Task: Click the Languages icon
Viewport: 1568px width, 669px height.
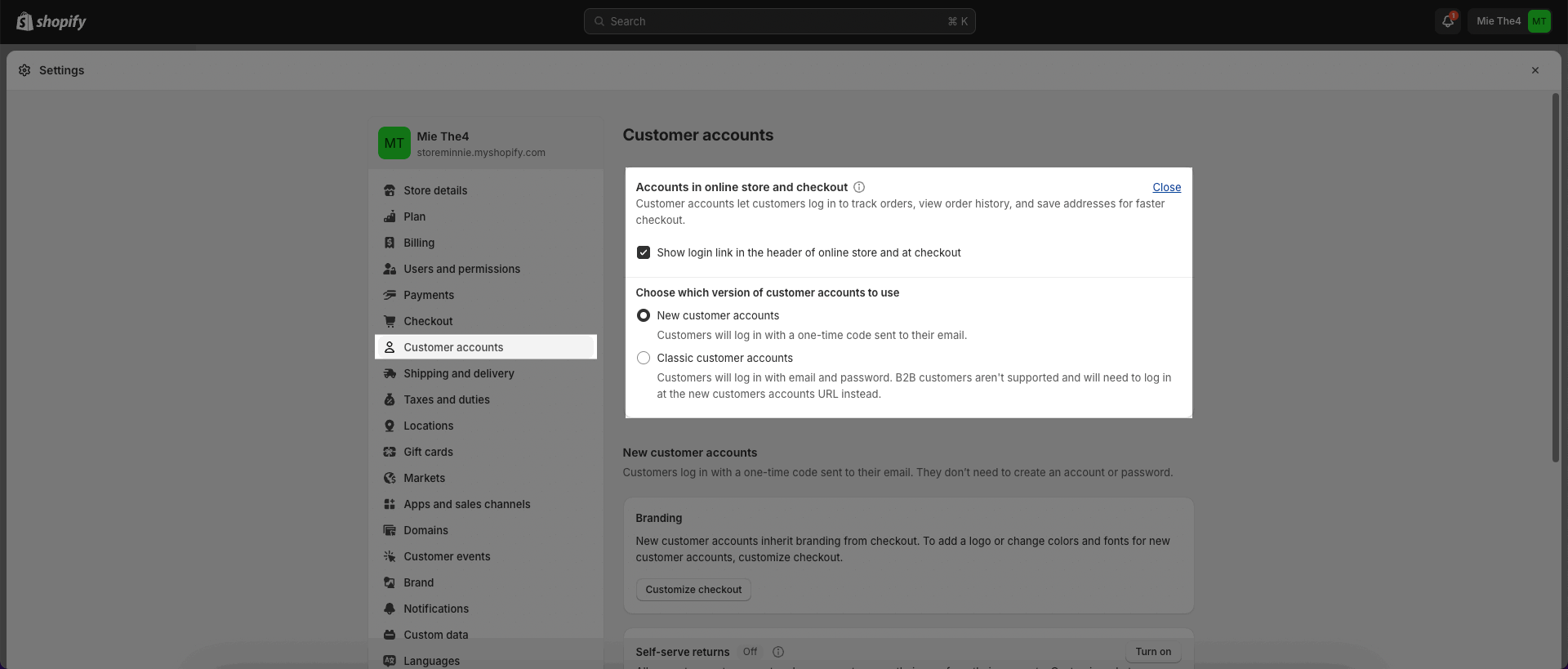Action: [x=390, y=661]
